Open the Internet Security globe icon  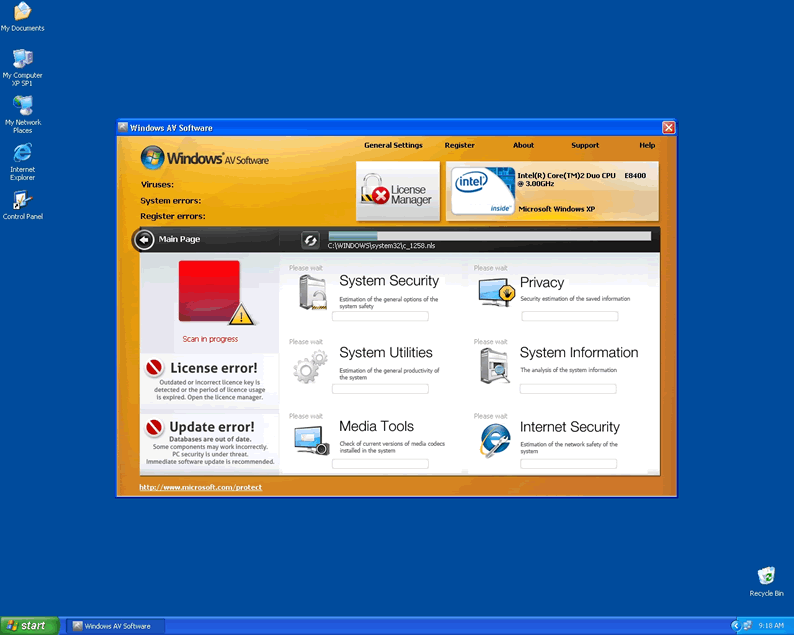coord(495,440)
